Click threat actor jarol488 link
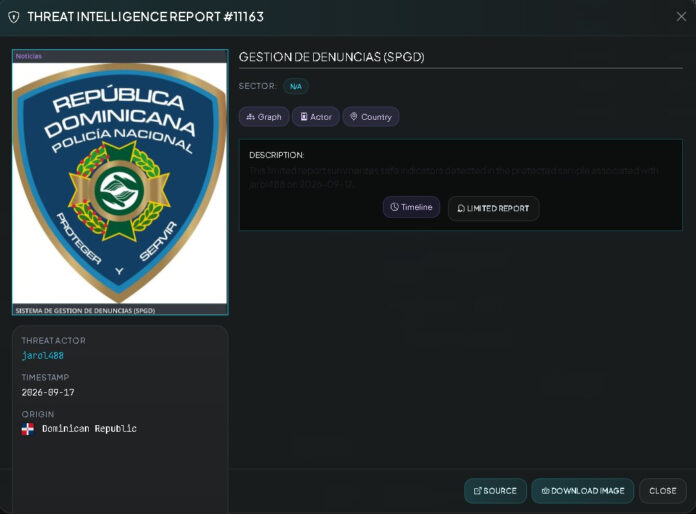Screen dimensions: 696x514 click(43, 356)
